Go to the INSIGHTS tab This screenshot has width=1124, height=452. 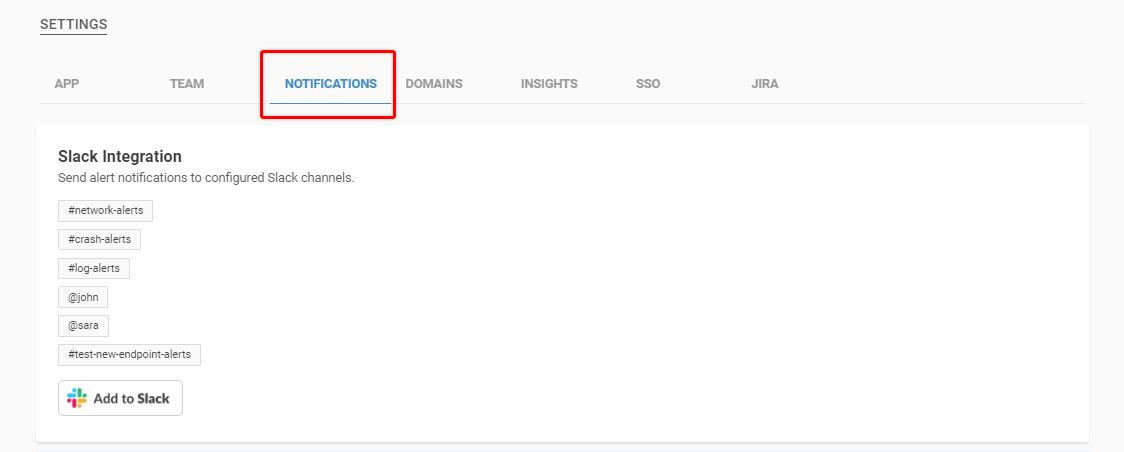(549, 84)
